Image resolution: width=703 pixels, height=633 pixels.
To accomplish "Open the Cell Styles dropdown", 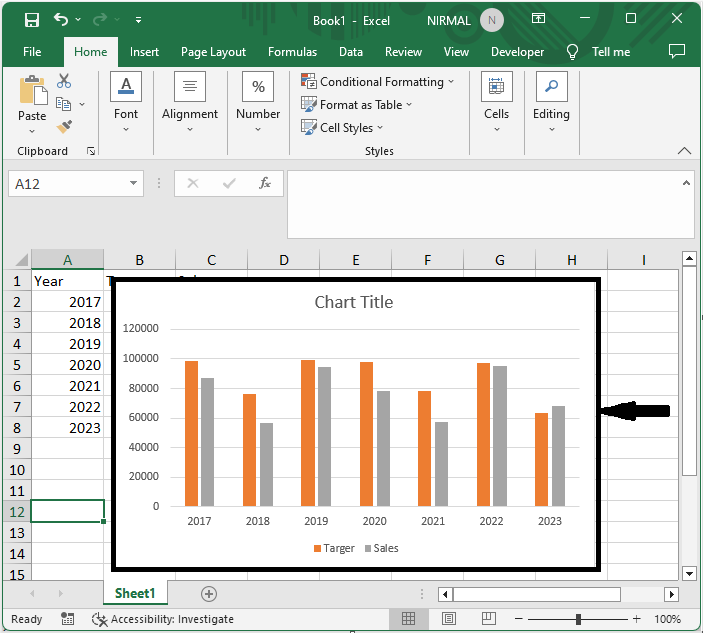I will click(343, 128).
